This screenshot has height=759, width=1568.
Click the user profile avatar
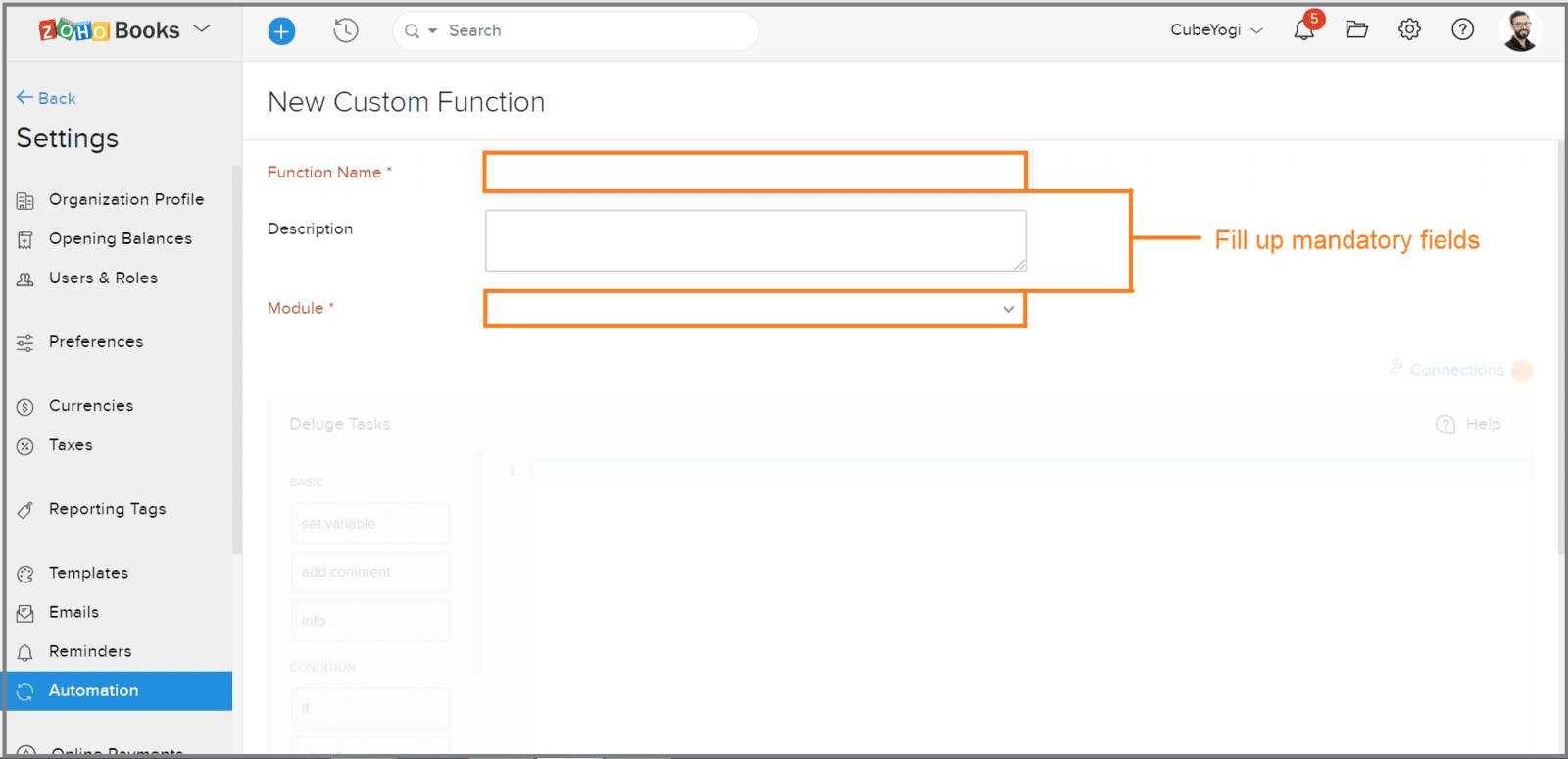[x=1519, y=30]
